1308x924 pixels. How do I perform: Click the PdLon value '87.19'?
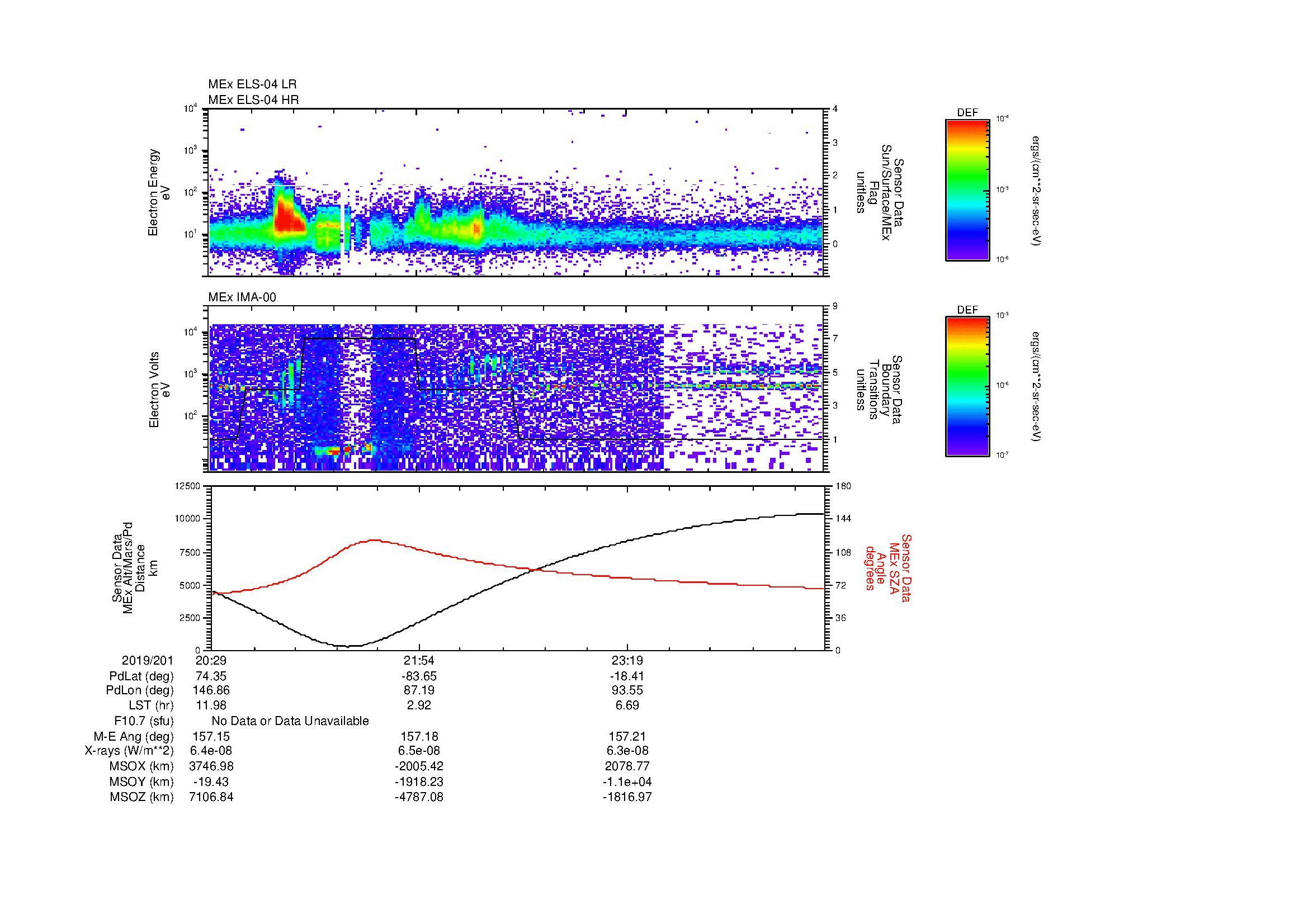pos(419,690)
